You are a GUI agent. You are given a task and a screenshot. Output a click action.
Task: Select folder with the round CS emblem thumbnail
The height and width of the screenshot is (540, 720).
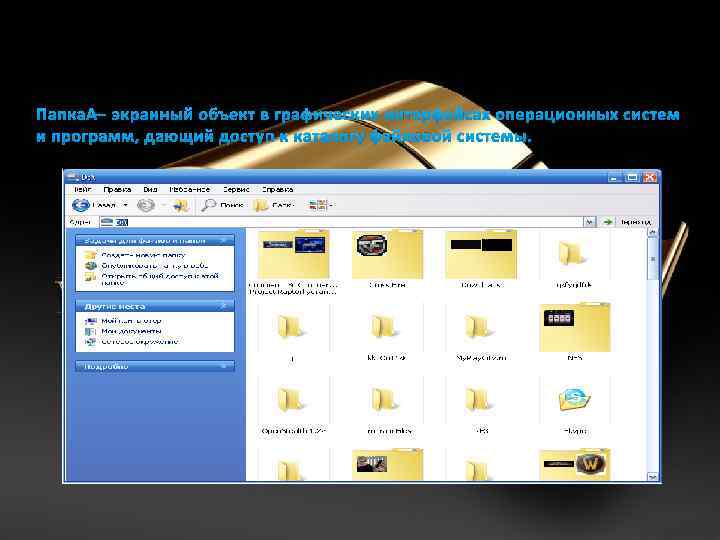point(387,254)
